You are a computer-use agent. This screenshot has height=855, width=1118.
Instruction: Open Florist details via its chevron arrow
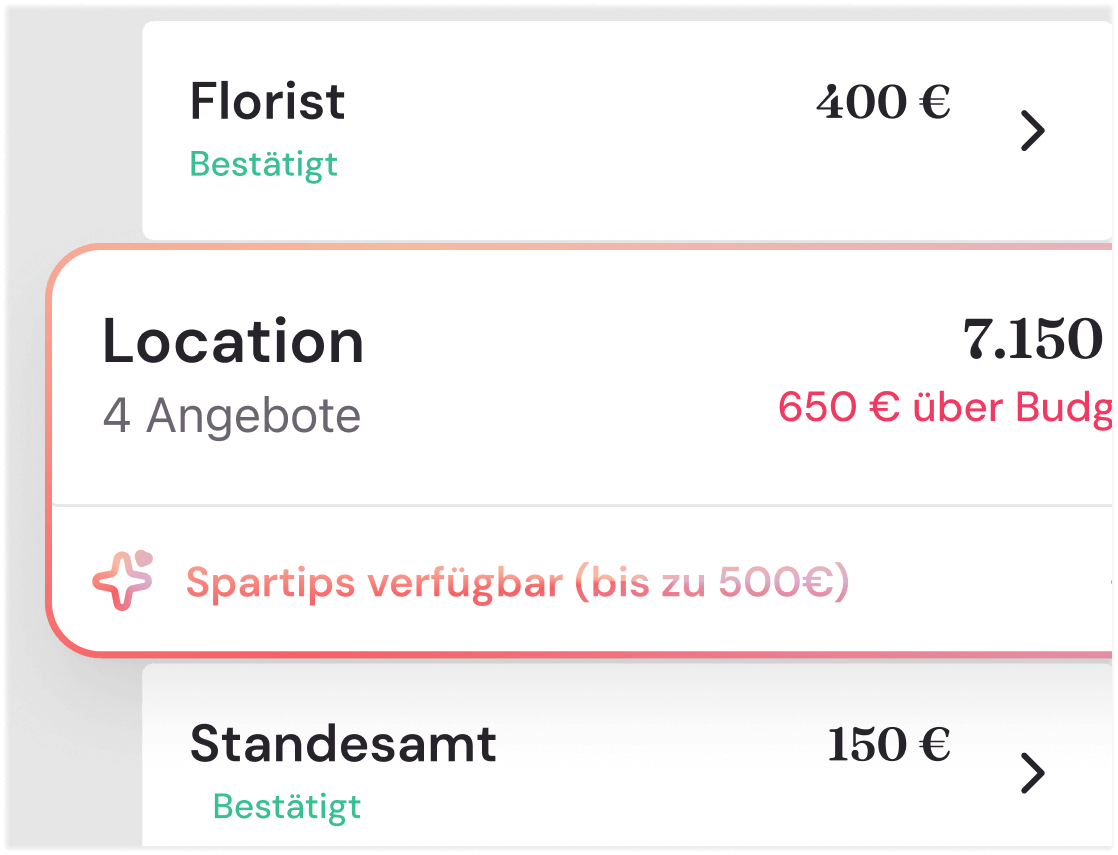click(x=1032, y=131)
